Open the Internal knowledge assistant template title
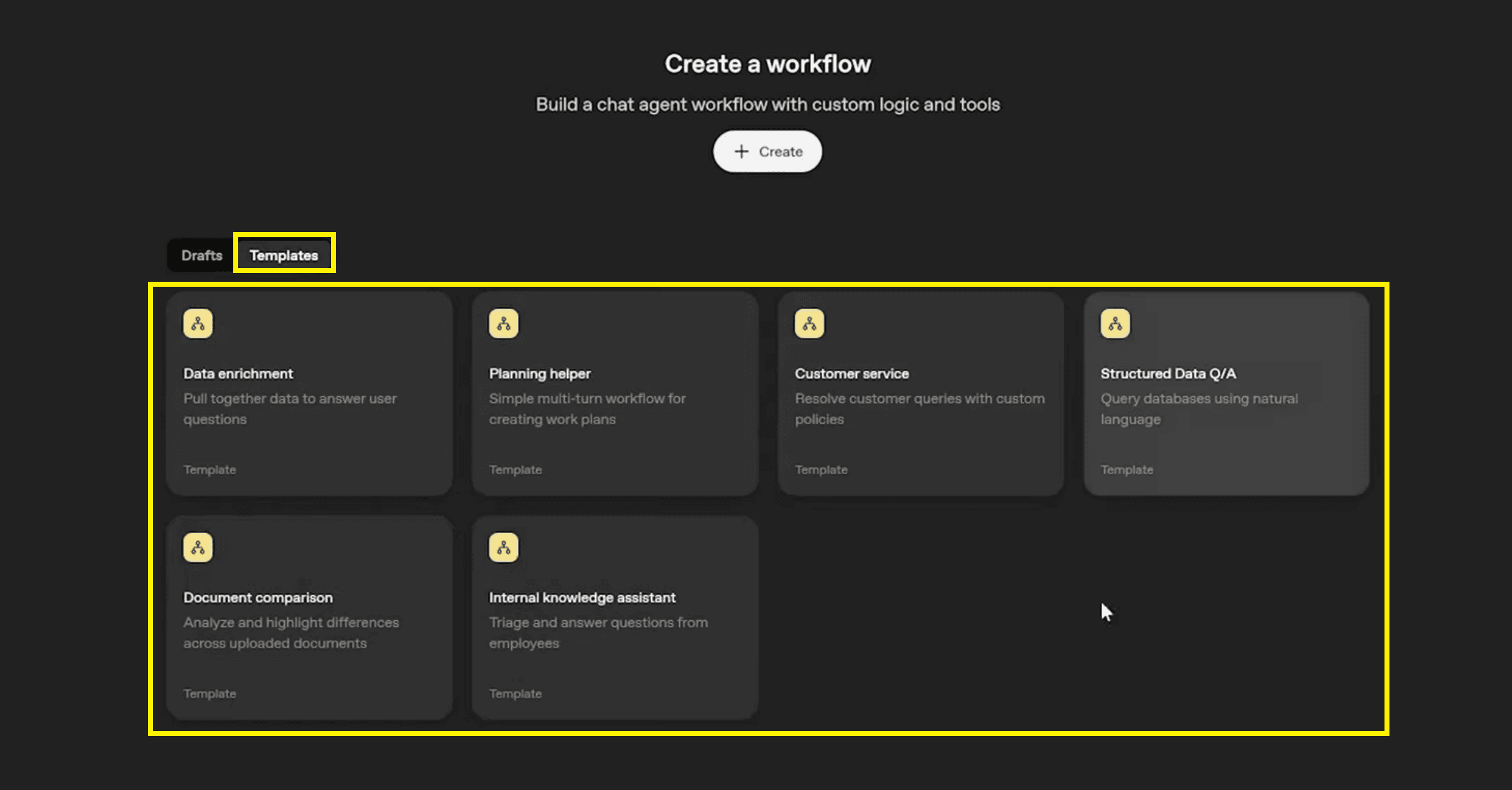 pos(582,597)
